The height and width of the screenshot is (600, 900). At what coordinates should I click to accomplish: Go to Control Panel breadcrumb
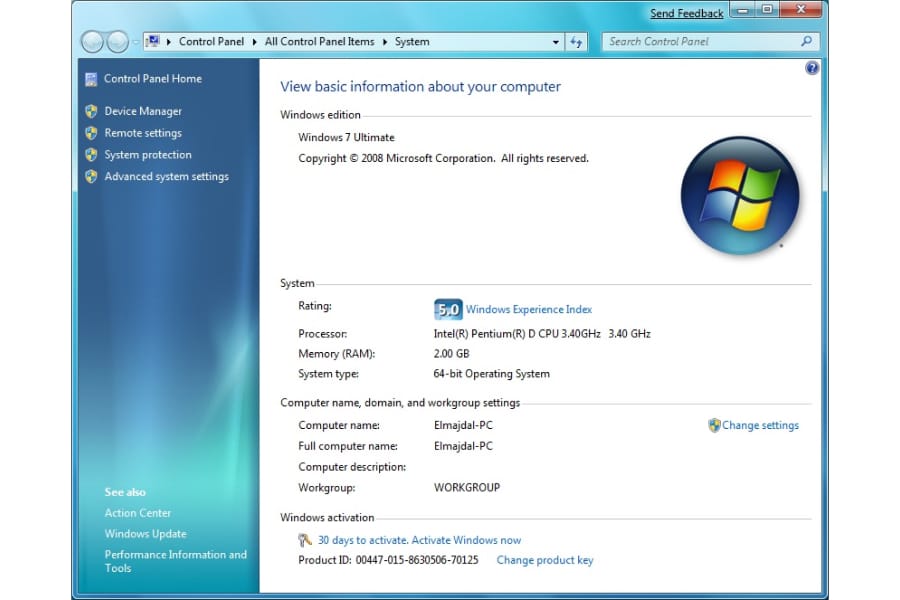tap(211, 42)
